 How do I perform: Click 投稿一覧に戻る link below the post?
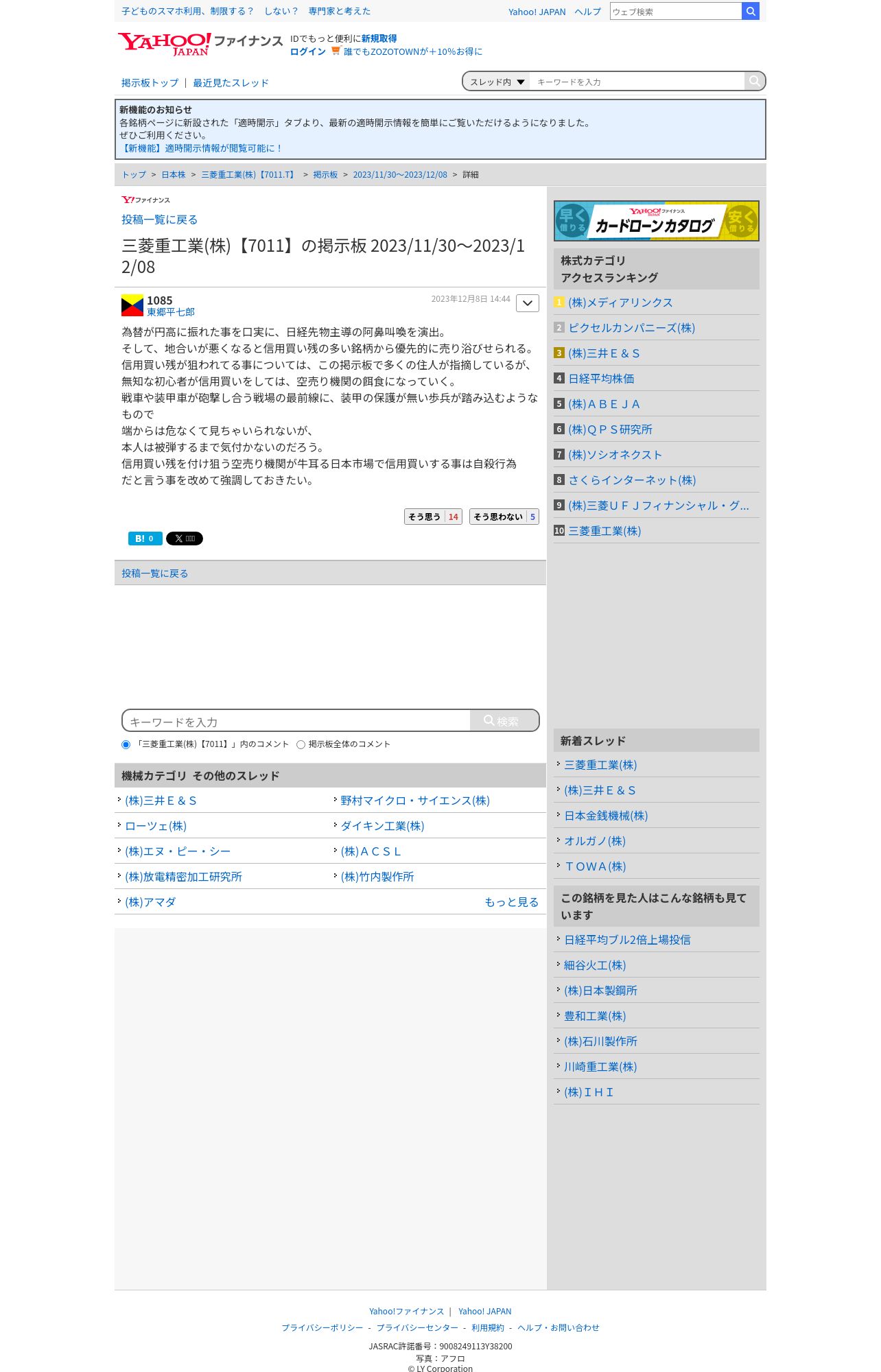[154, 573]
